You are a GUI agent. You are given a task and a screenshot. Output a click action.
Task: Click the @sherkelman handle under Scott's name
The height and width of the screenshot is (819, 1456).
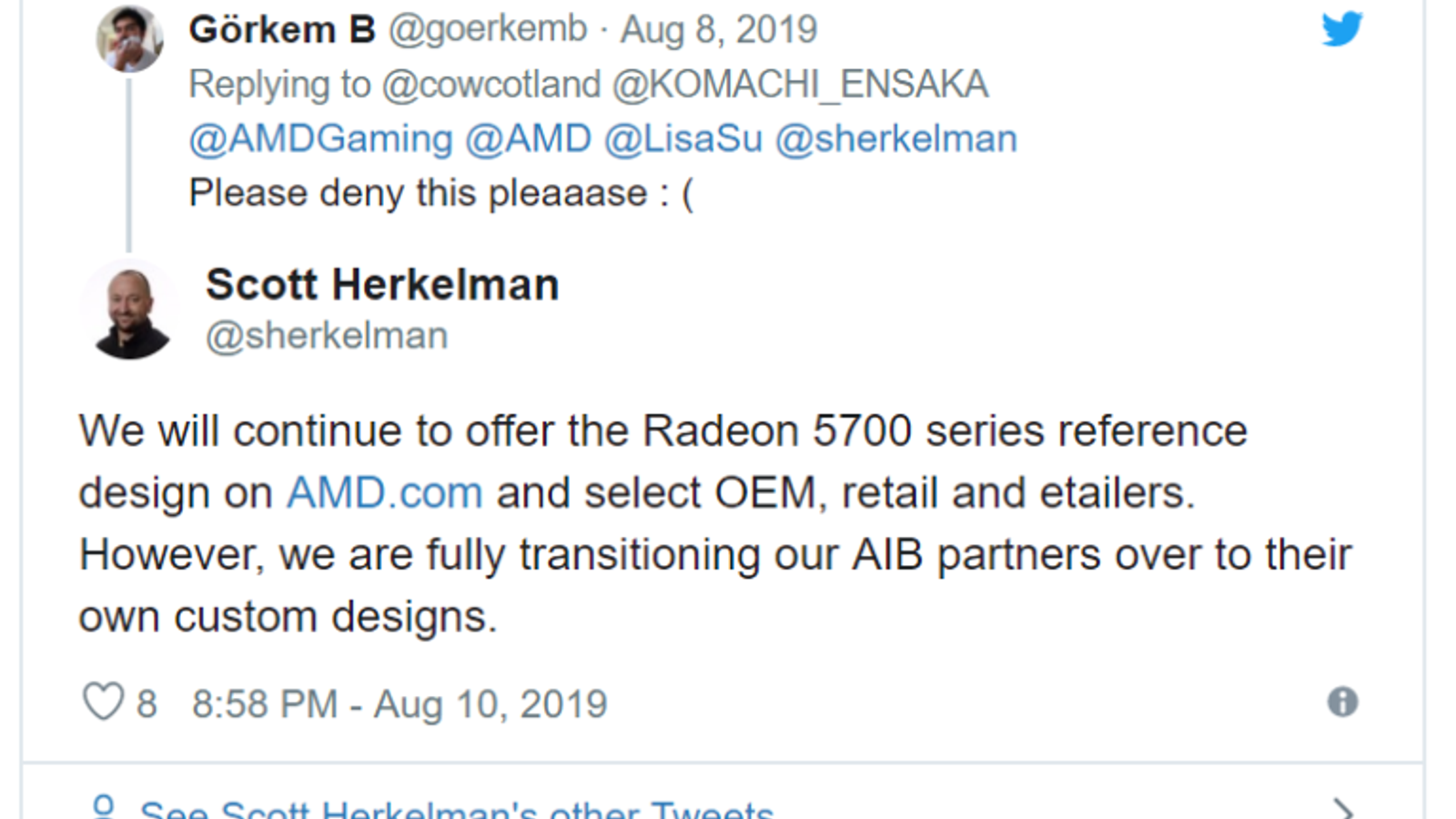click(327, 337)
